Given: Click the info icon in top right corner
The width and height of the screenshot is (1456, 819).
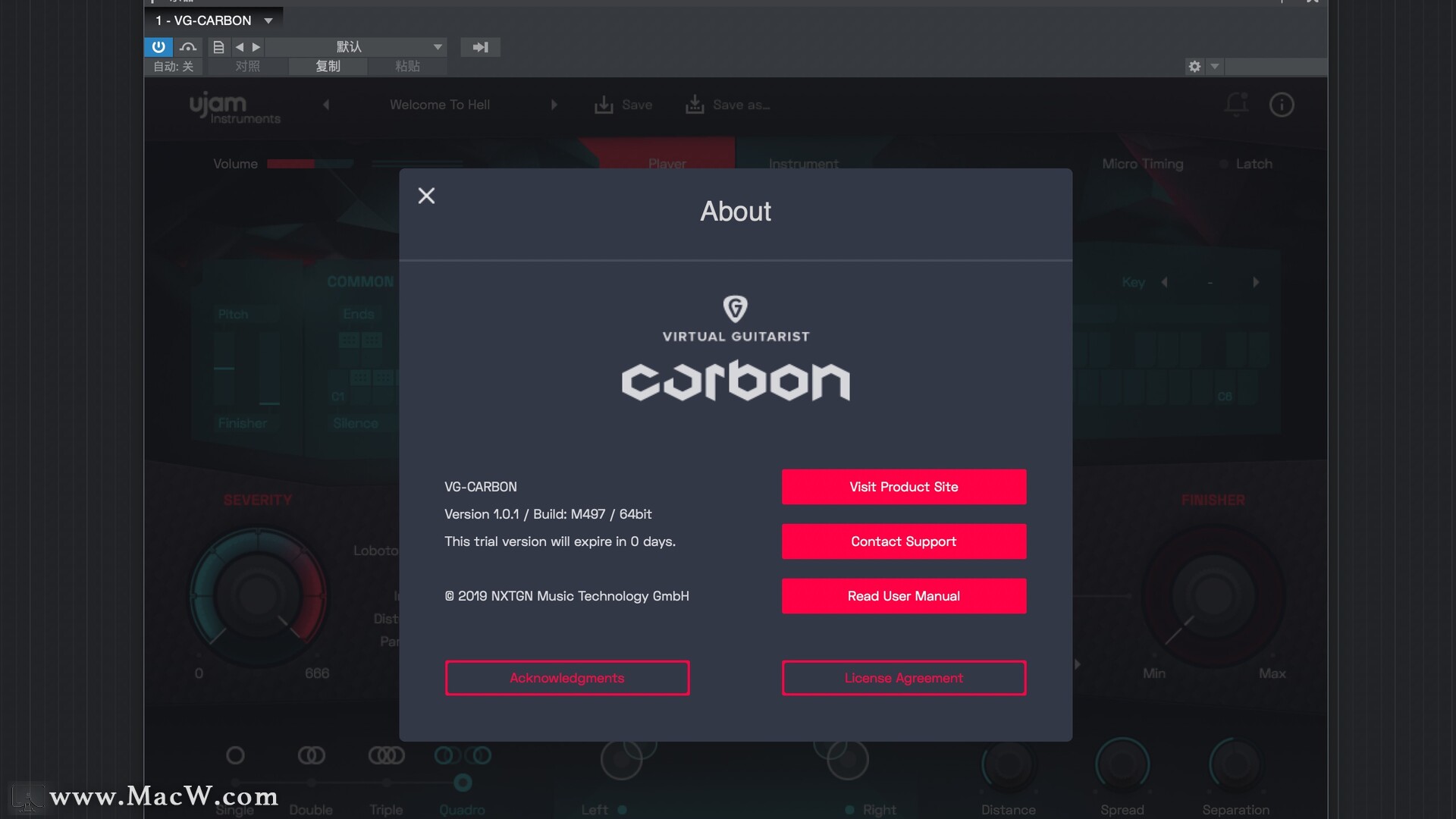Looking at the screenshot, I should point(1282,105).
